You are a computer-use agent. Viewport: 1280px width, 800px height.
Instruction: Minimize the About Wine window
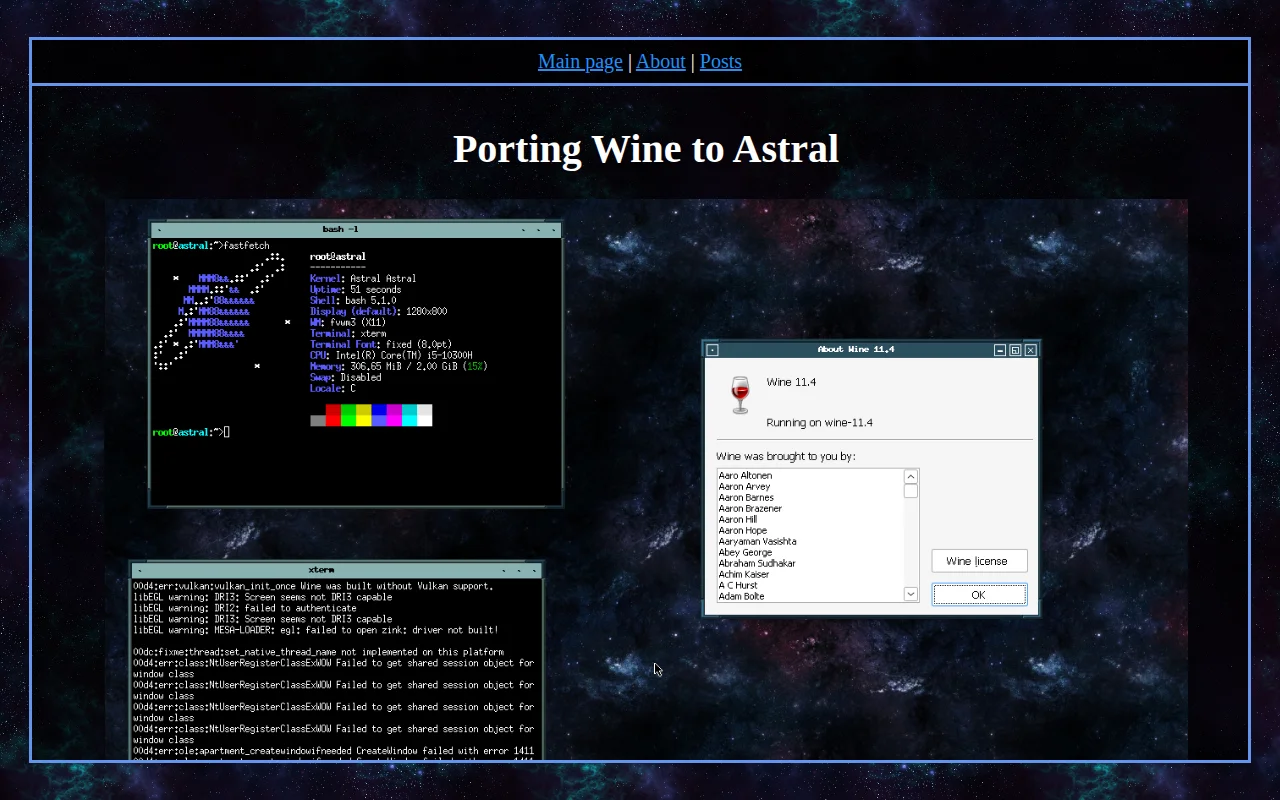click(1000, 350)
